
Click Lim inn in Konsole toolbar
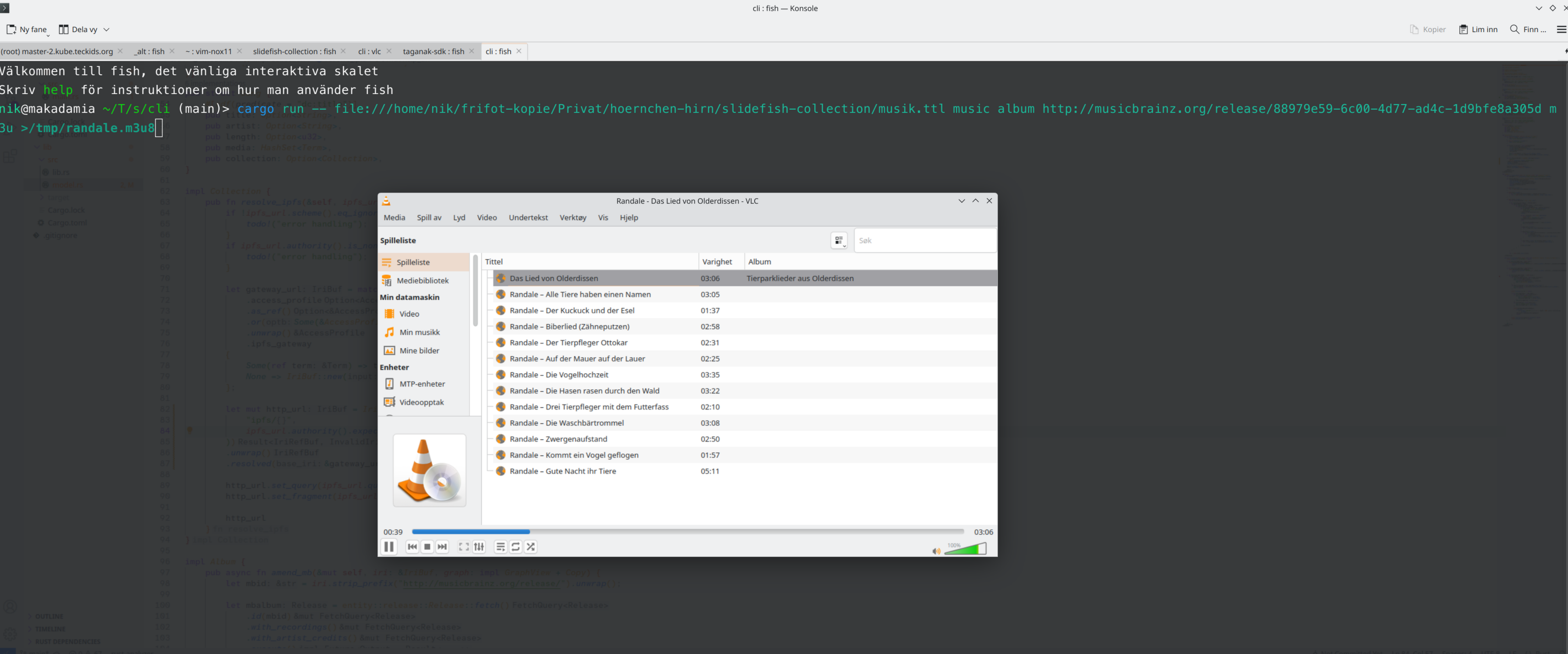1478,29
